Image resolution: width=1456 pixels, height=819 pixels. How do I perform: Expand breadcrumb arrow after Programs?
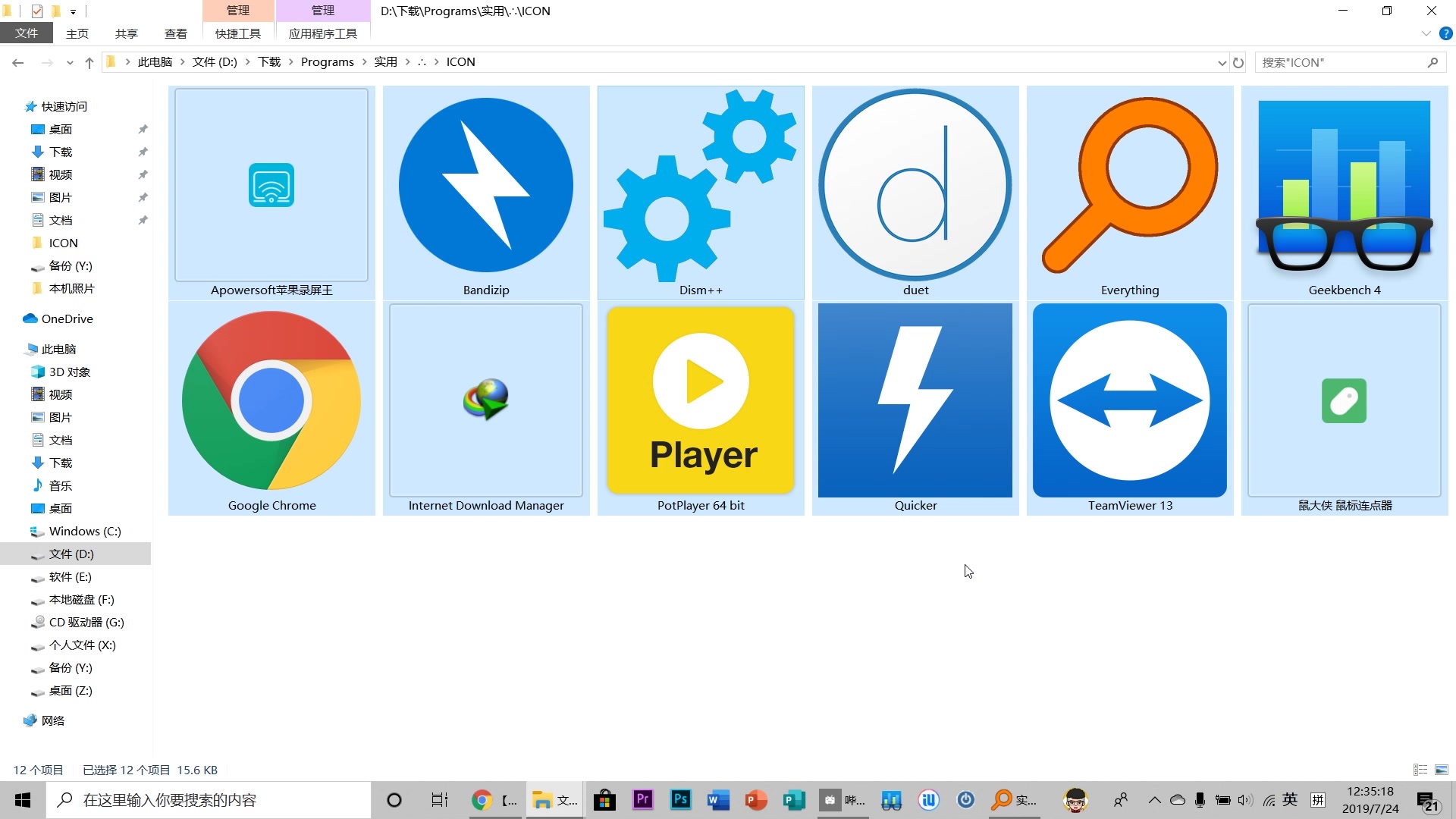[364, 62]
